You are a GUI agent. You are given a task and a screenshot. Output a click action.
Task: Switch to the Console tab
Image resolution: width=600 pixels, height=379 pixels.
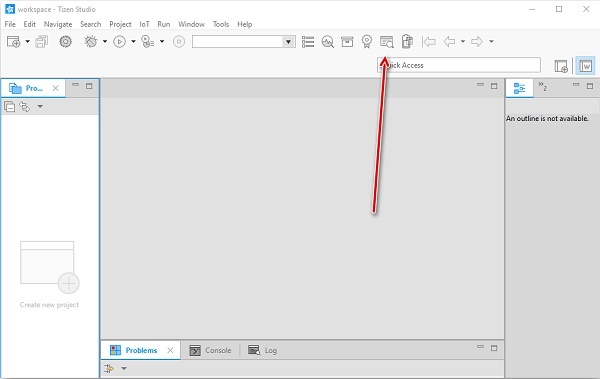click(x=210, y=350)
